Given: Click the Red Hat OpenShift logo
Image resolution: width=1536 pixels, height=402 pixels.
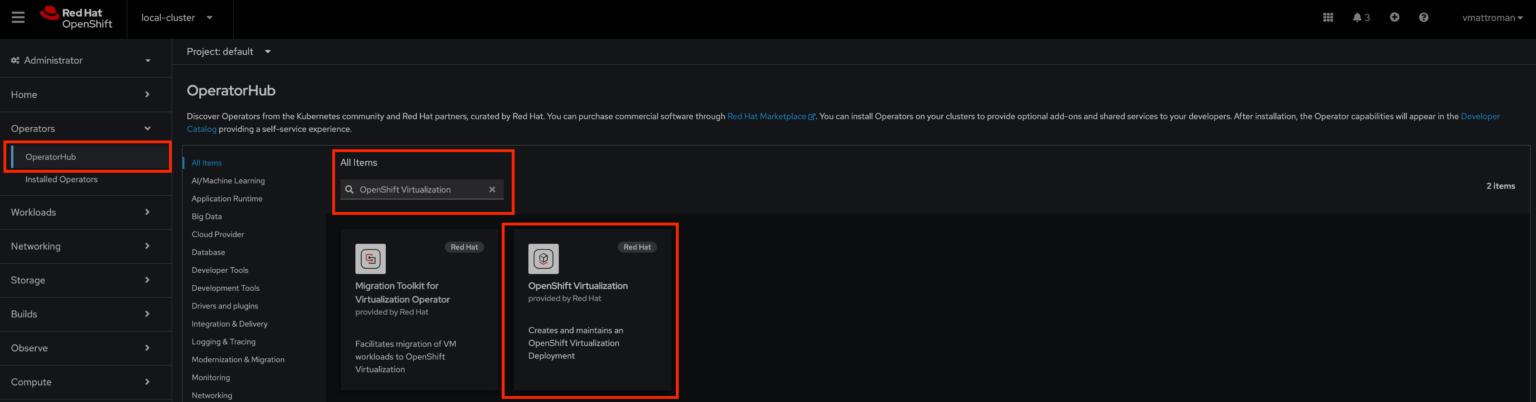Looking at the screenshot, I should click(x=76, y=18).
